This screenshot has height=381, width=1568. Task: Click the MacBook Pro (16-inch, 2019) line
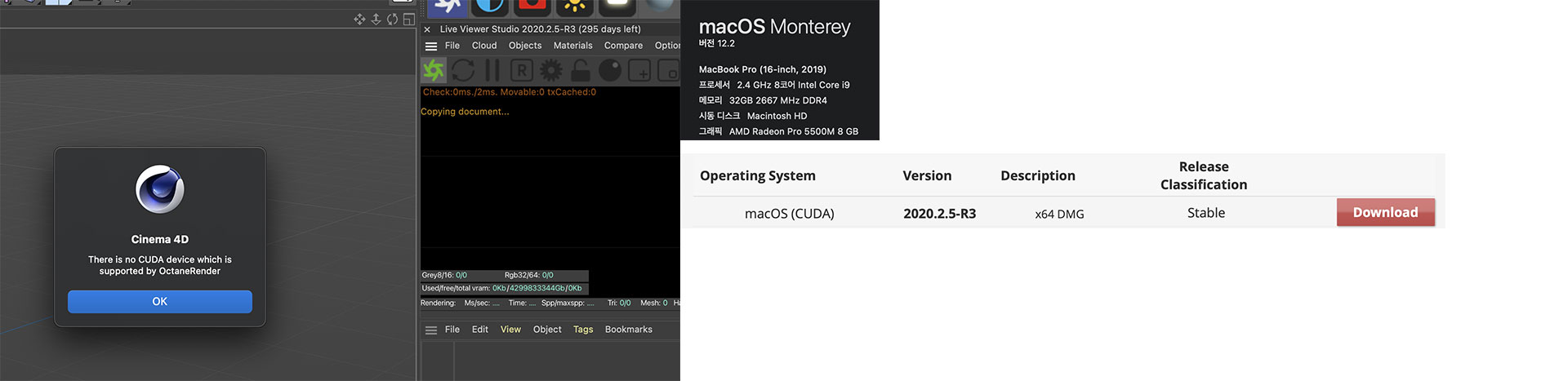click(762, 69)
